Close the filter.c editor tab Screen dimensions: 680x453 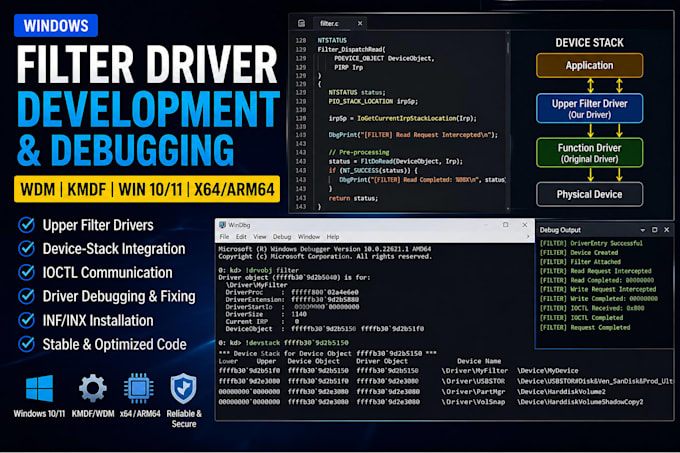360,23
